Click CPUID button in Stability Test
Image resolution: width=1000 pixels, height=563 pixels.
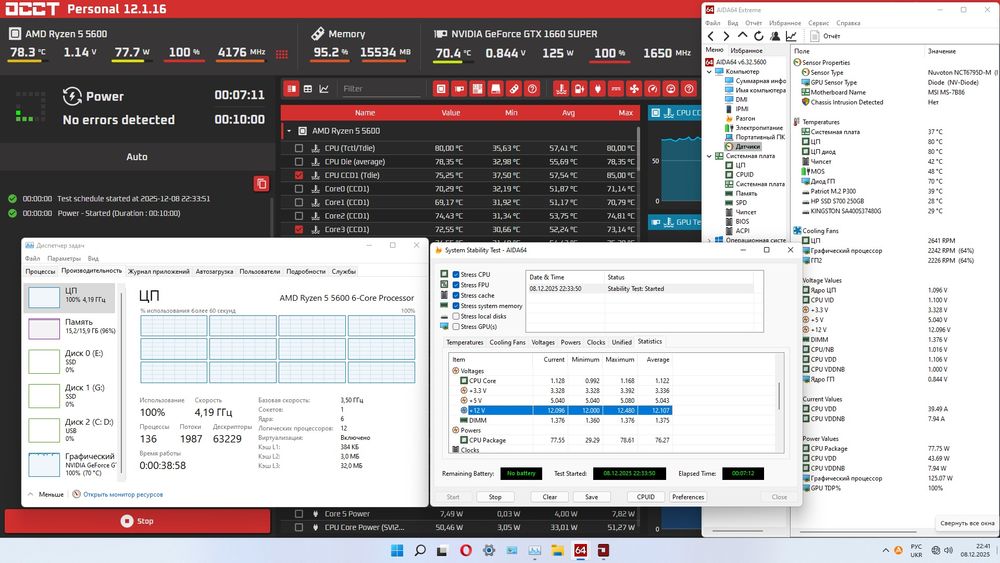click(x=645, y=497)
